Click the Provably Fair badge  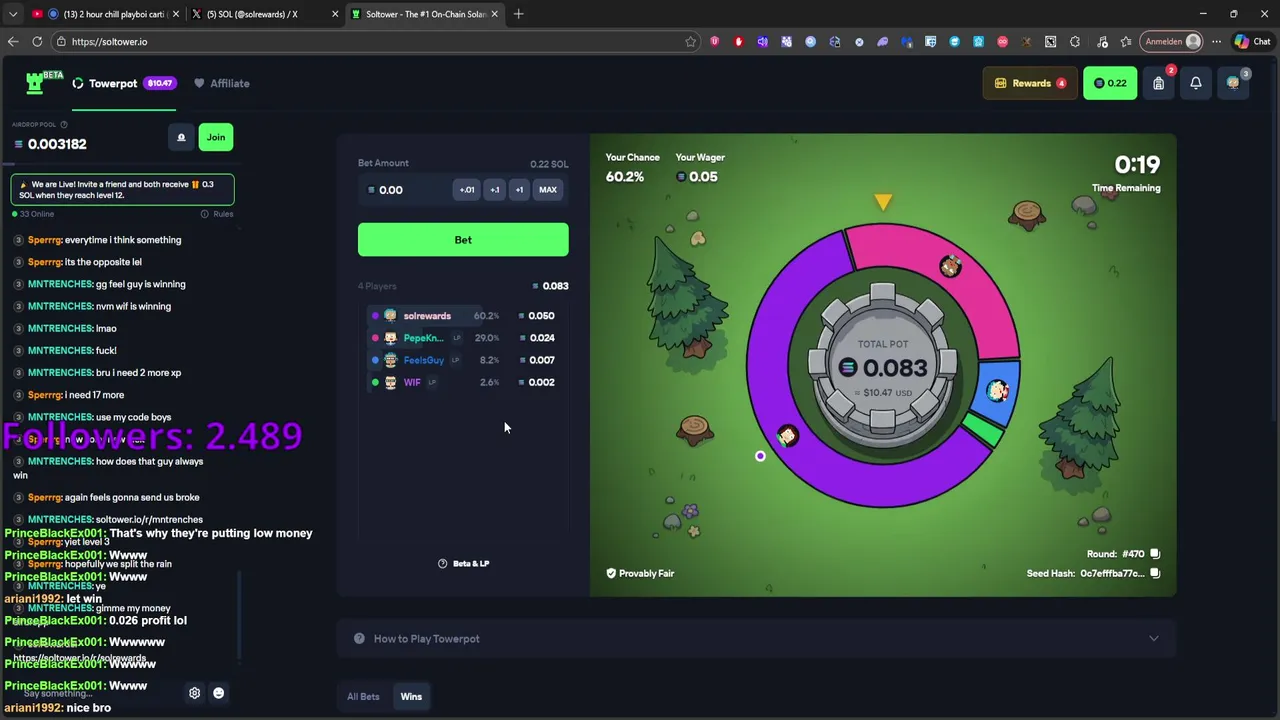pyautogui.click(x=640, y=574)
